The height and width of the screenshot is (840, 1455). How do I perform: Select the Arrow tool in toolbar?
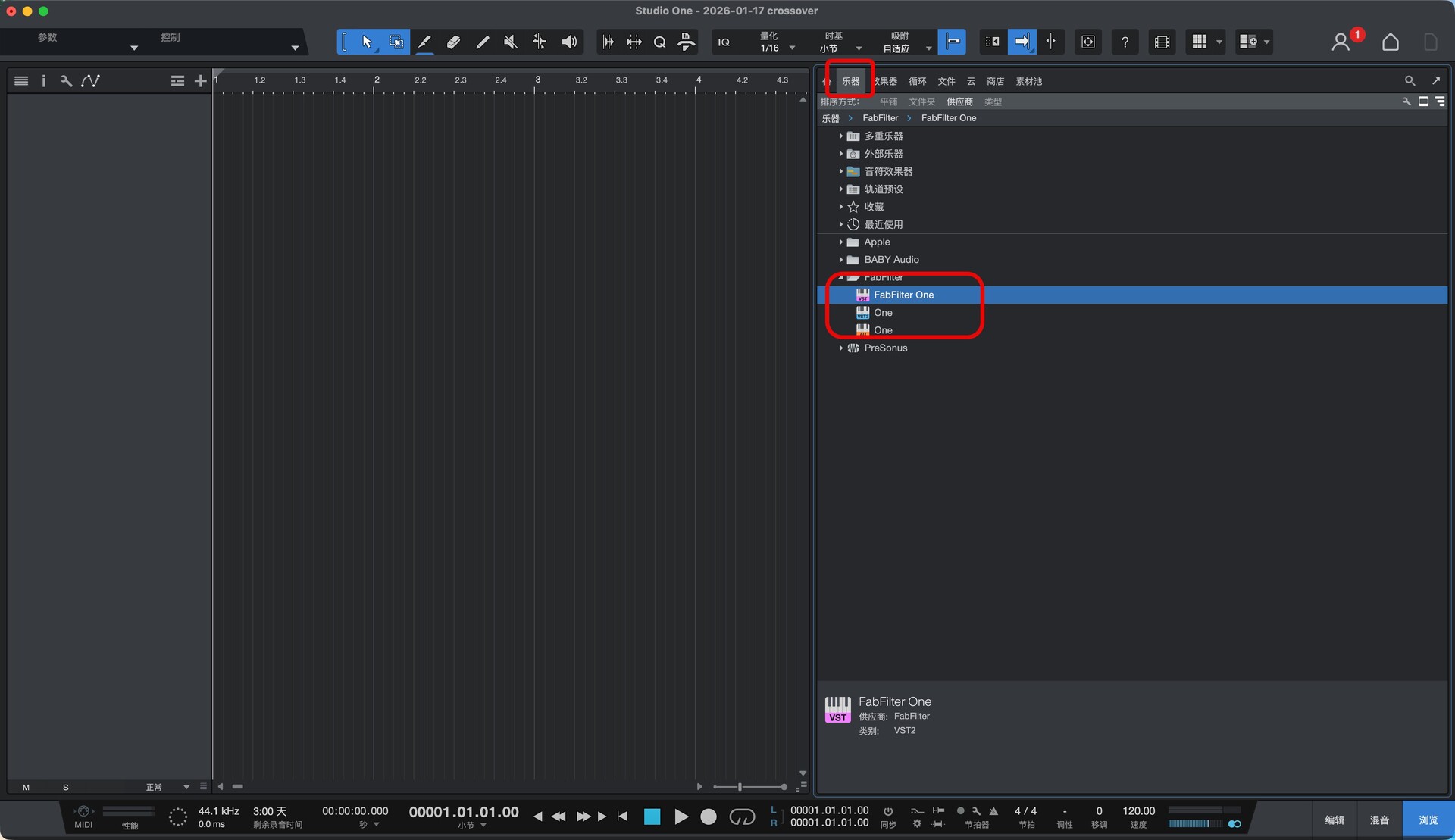click(x=367, y=42)
